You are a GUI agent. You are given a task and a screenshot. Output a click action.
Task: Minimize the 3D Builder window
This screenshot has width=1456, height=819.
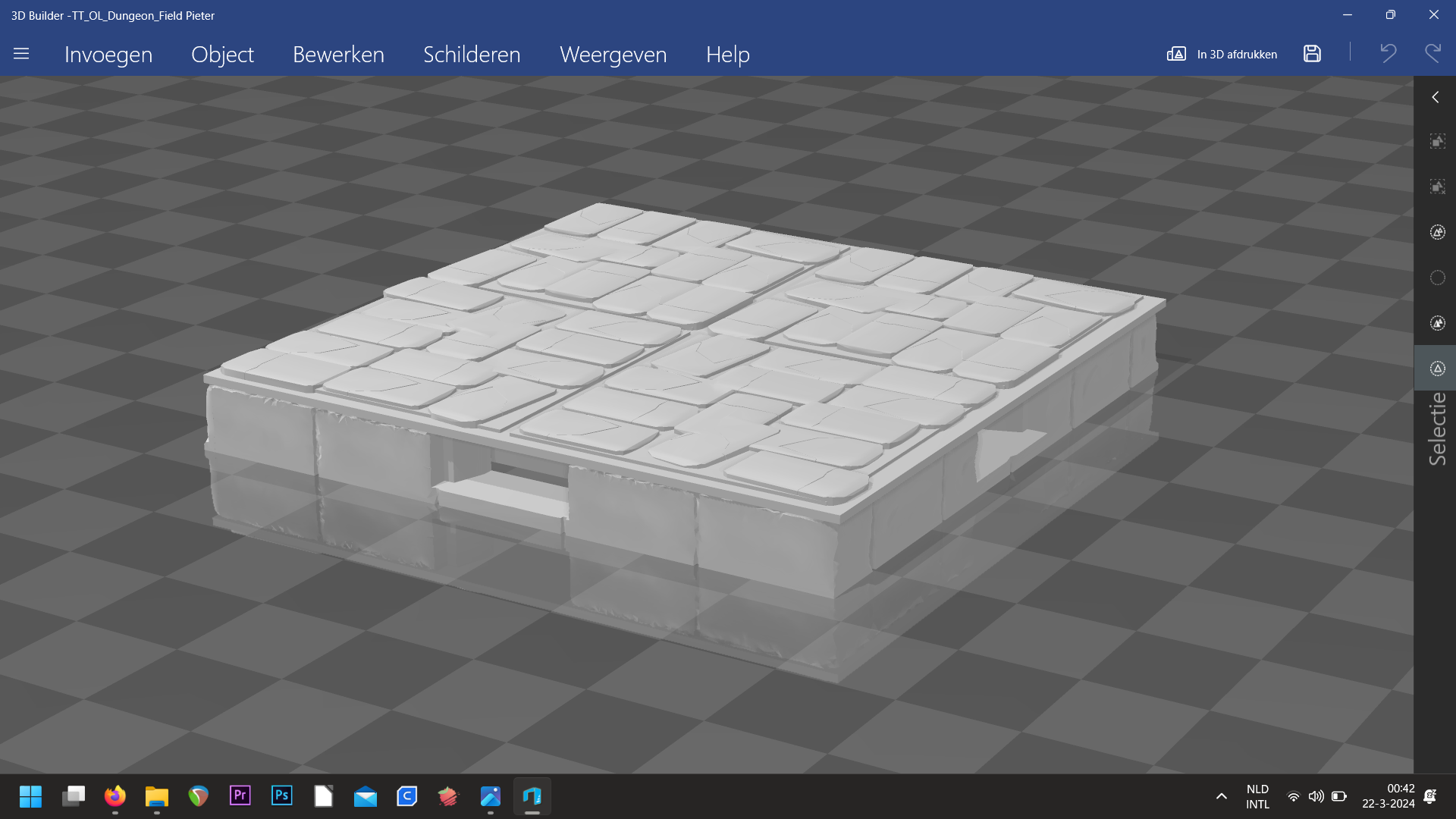[1348, 15]
